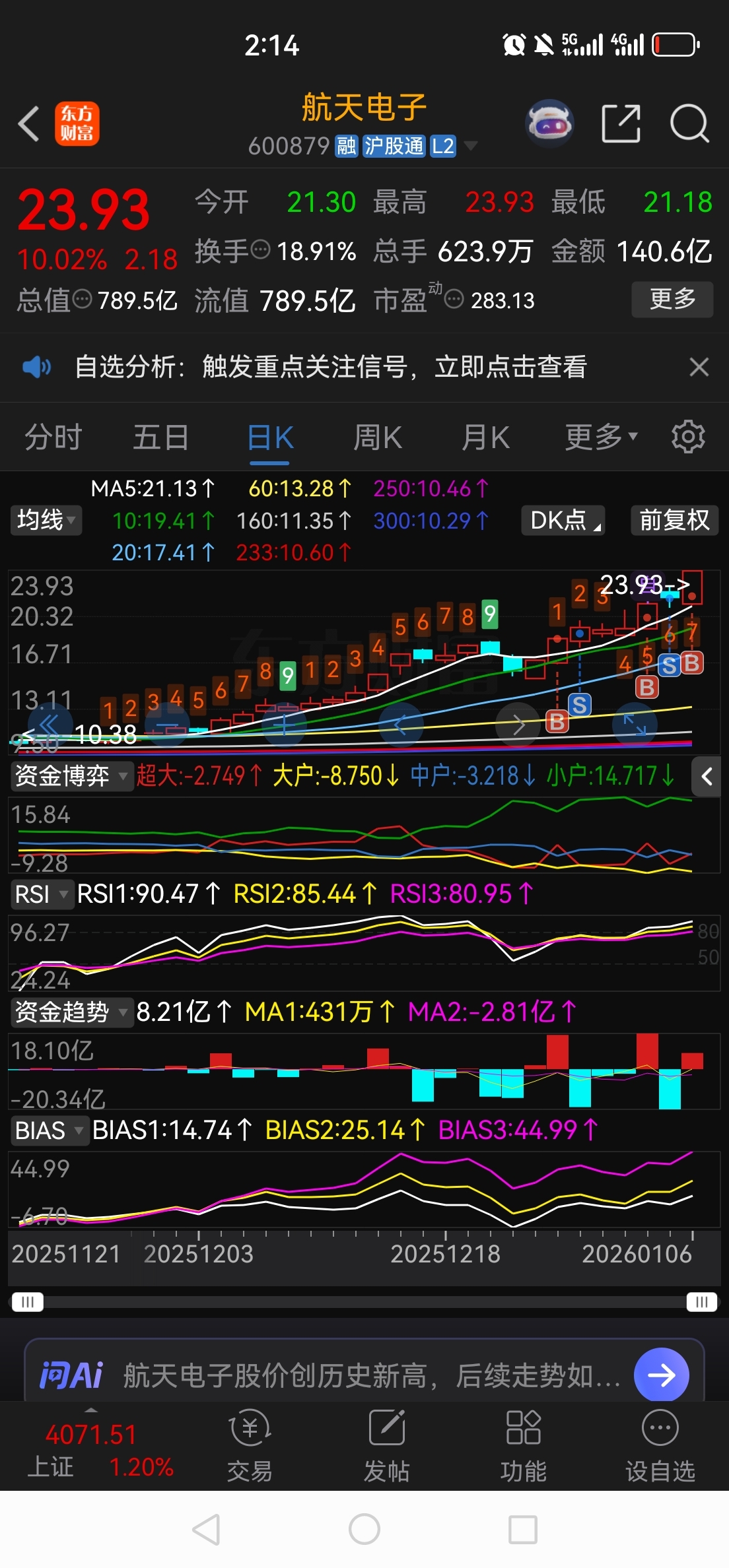The height and width of the screenshot is (1568, 729).
Task: Tap the 总值 info icon
Action: coord(82,299)
